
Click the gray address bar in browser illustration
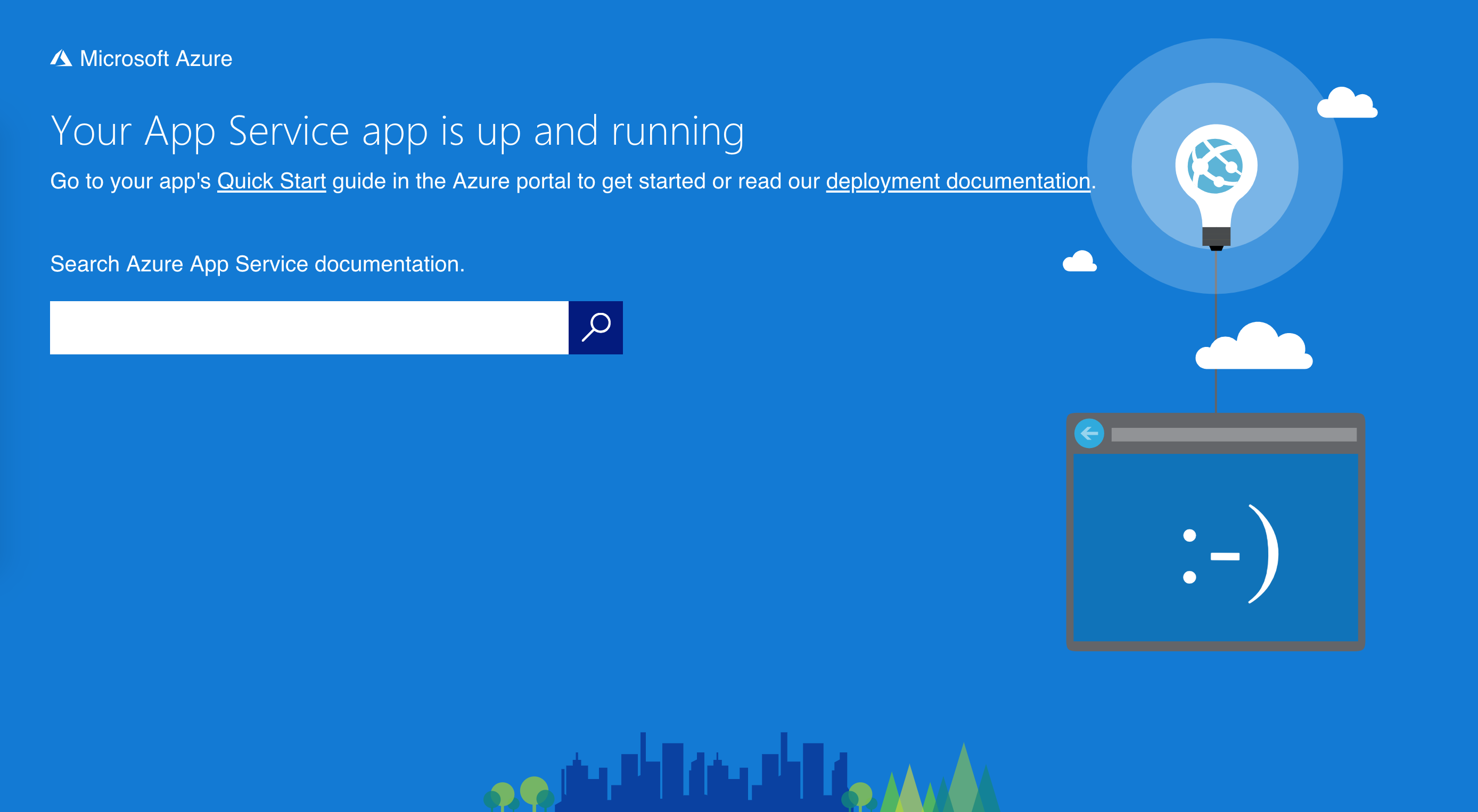tap(1234, 435)
